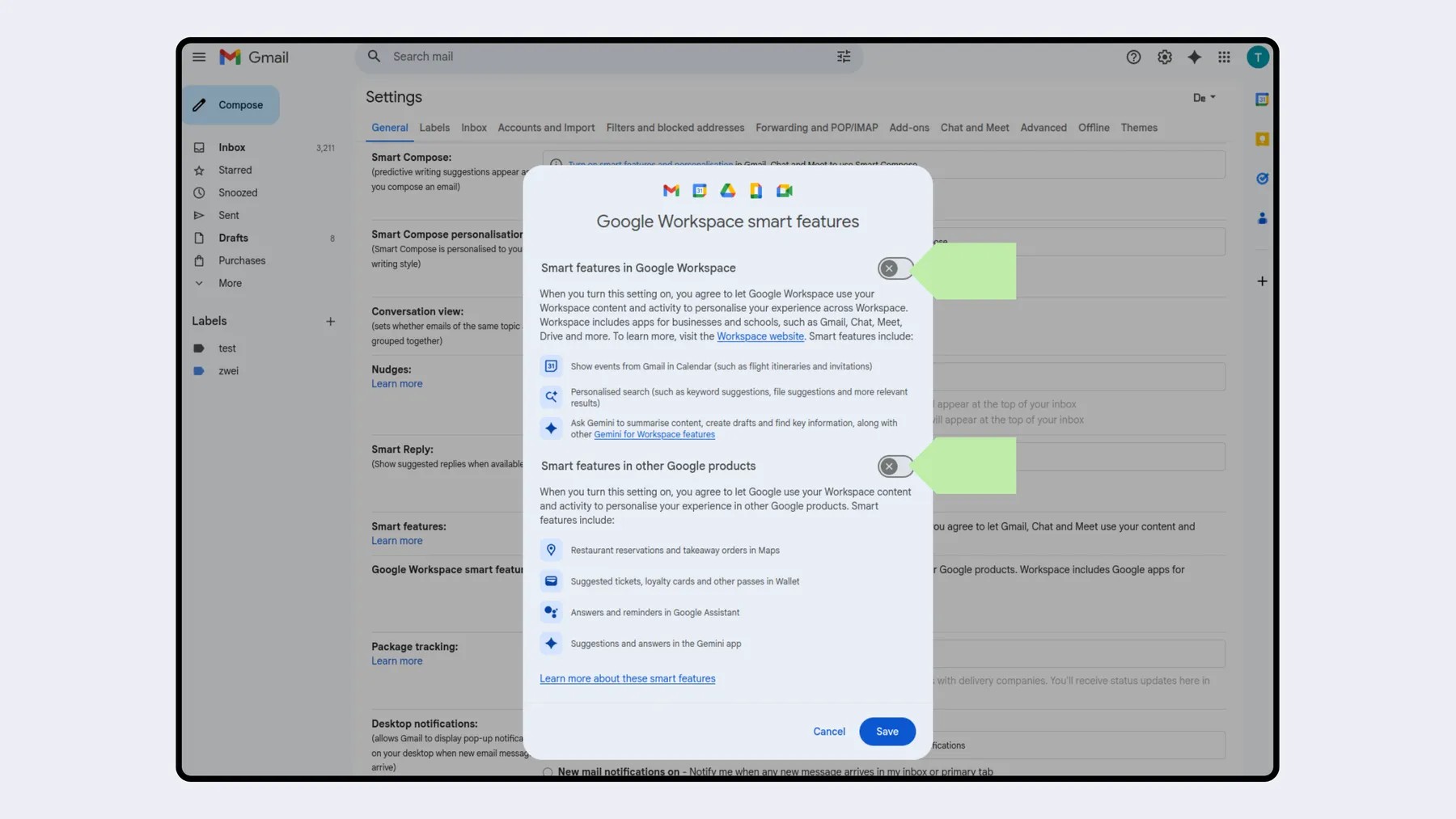The width and height of the screenshot is (1456, 819).
Task: Click the search magnifier icon
Action: point(374,57)
